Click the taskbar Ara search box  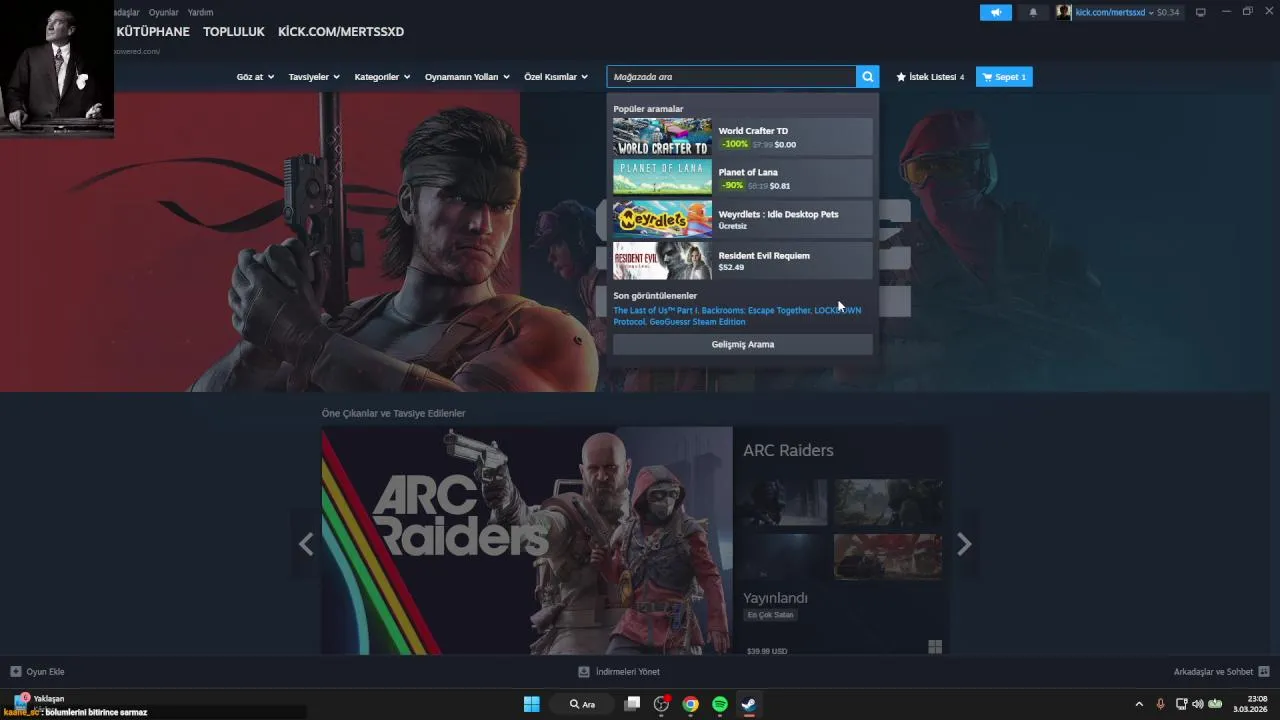point(582,704)
